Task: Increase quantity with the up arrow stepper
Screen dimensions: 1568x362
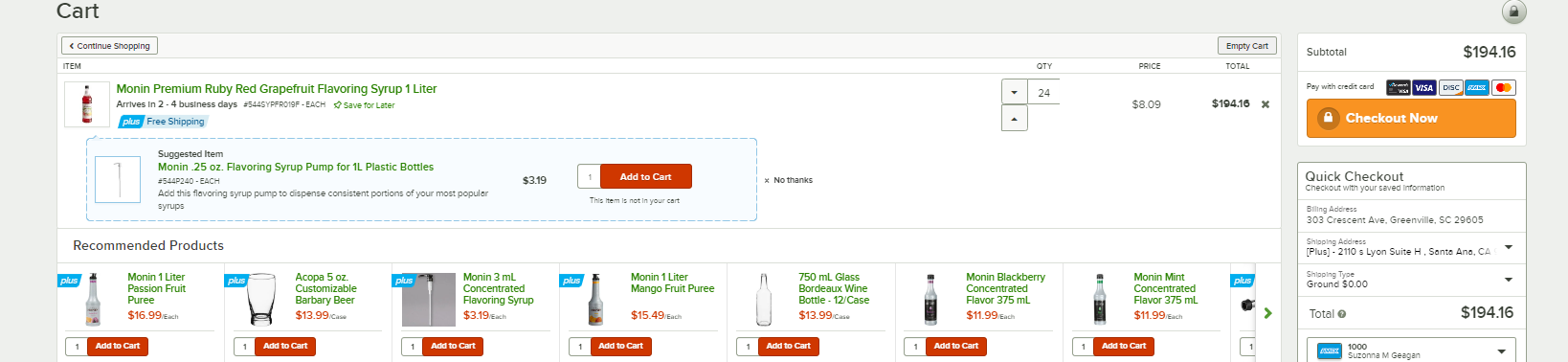Action: [1015, 119]
